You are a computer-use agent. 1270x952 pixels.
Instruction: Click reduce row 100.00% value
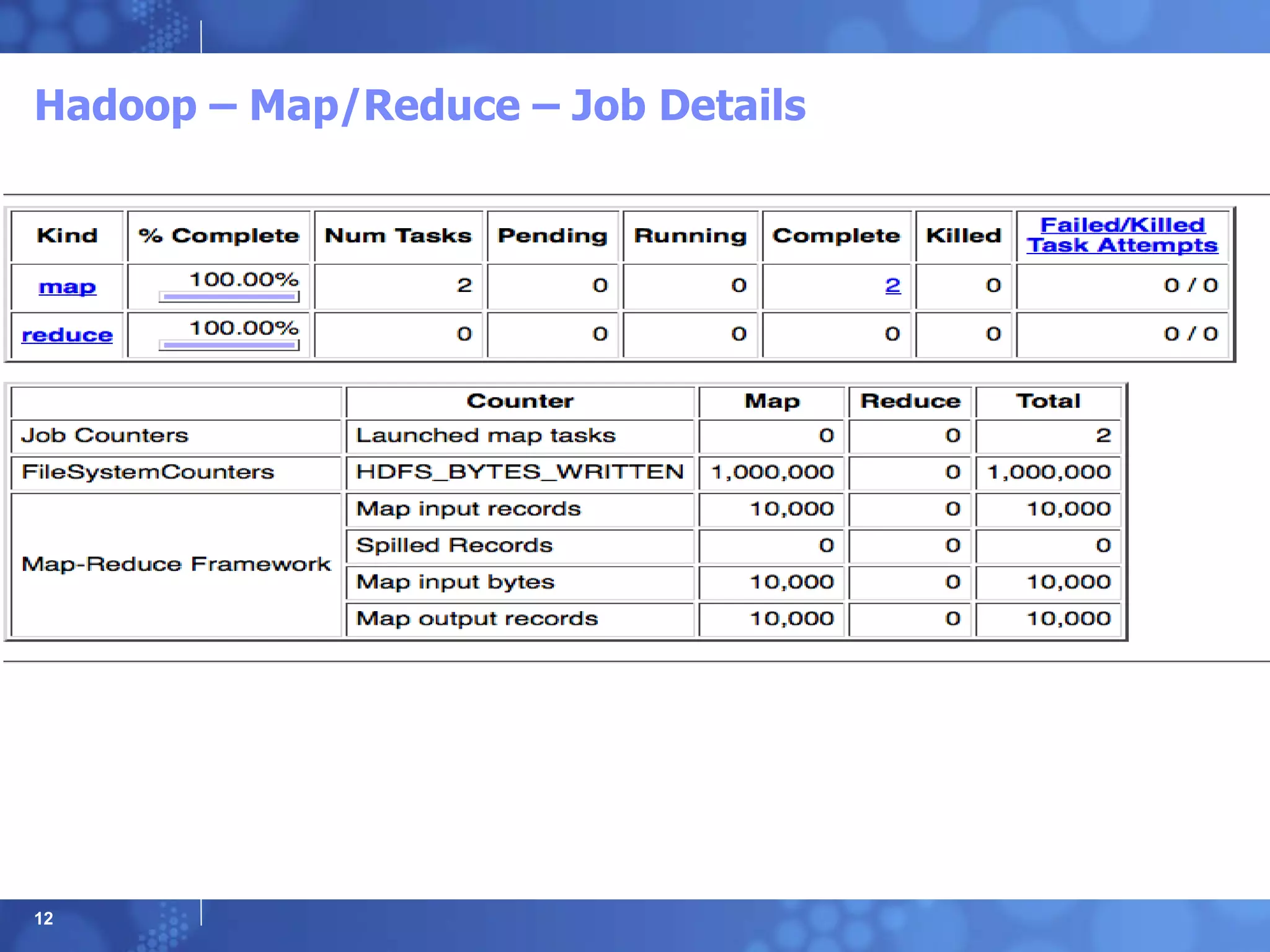pyautogui.click(x=244, y=328)
